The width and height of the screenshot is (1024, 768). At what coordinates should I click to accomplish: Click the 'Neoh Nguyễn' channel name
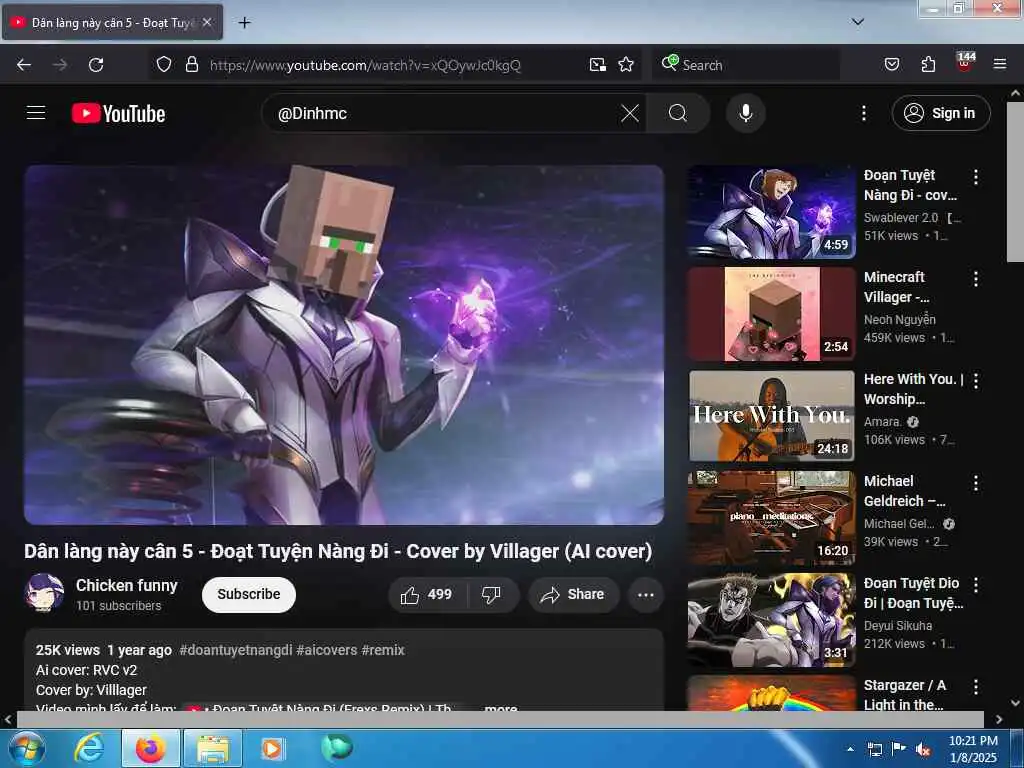click(x=899, y=319)
